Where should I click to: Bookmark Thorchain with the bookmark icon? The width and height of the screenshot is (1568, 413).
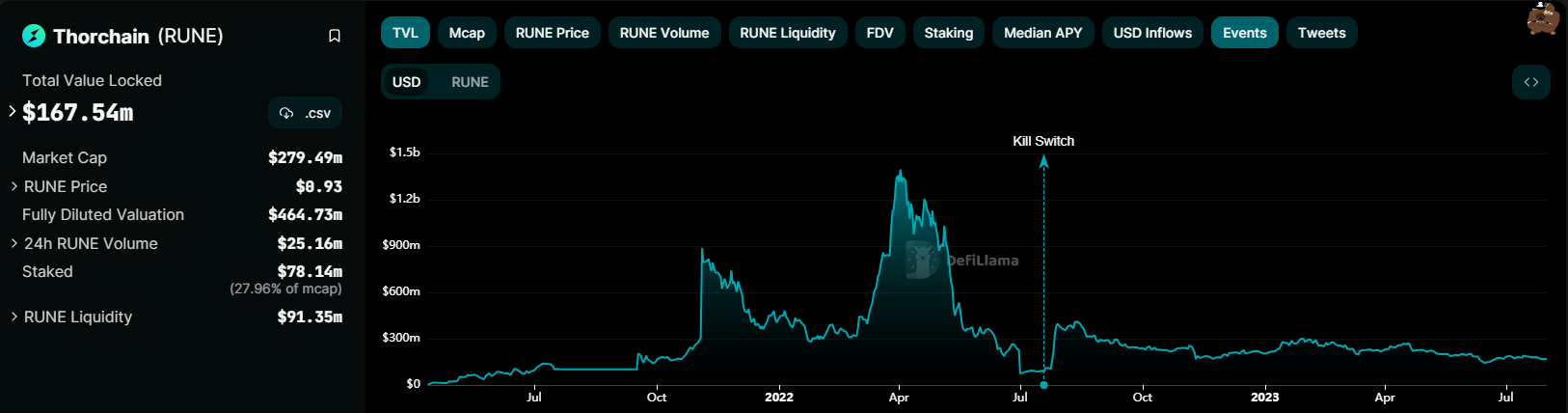coord(335,36)
